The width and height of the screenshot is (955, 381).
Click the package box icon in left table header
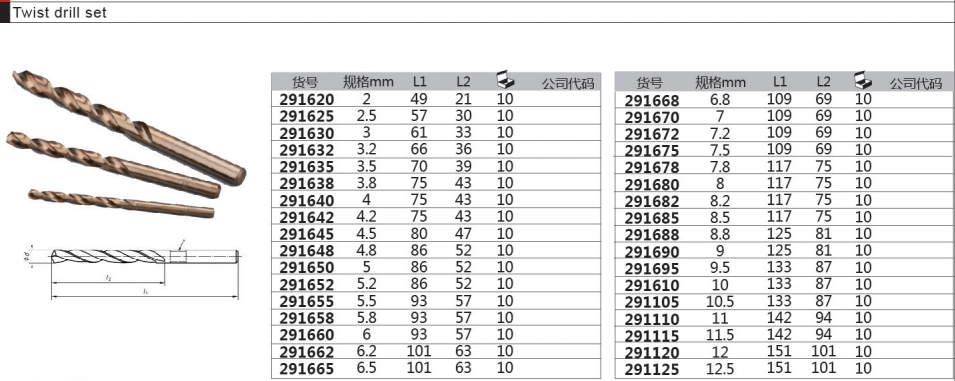506,80
